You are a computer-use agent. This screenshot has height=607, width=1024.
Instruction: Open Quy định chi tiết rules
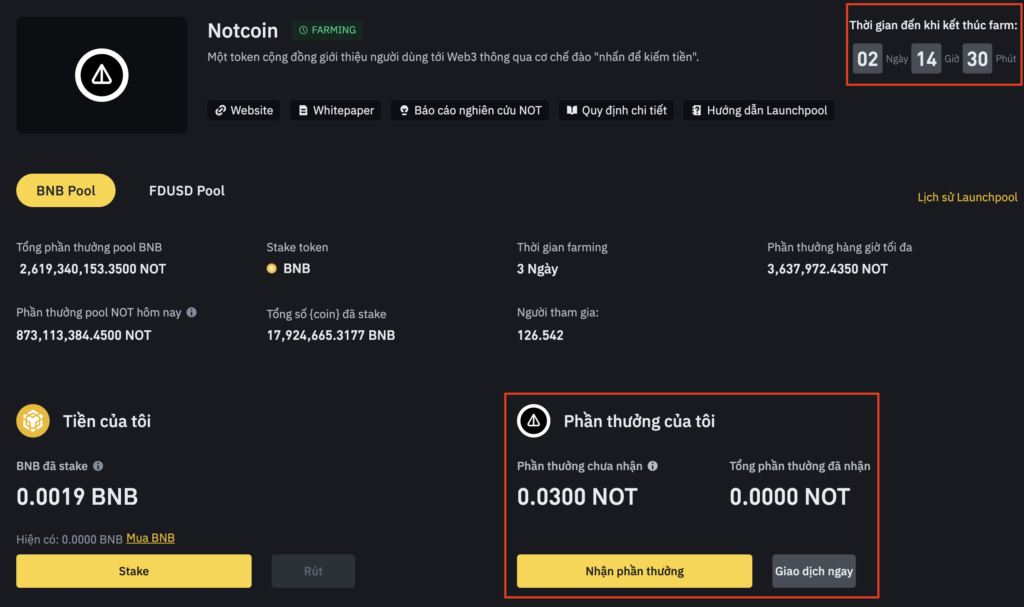click(x=616, y=110)
